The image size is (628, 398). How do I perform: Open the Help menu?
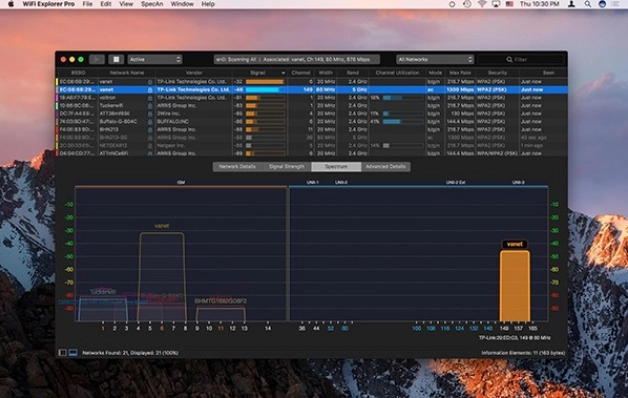208,4
